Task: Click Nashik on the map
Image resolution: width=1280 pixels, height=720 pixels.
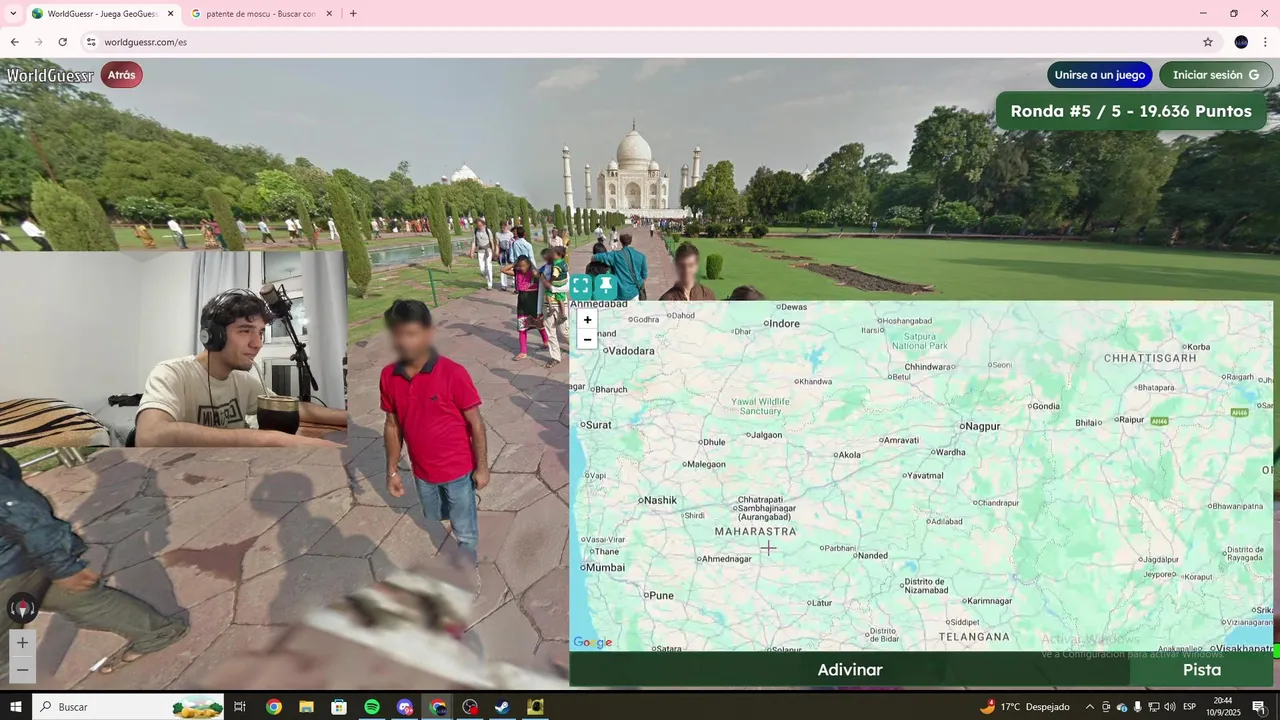Action: coord(660,500)
